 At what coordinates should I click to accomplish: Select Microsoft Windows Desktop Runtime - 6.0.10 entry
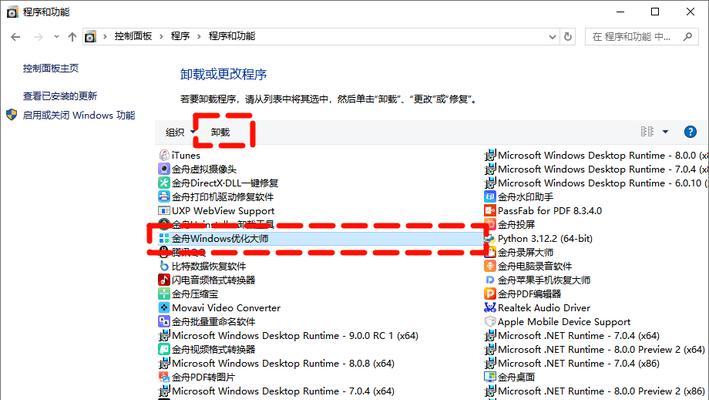click(602, 183)
